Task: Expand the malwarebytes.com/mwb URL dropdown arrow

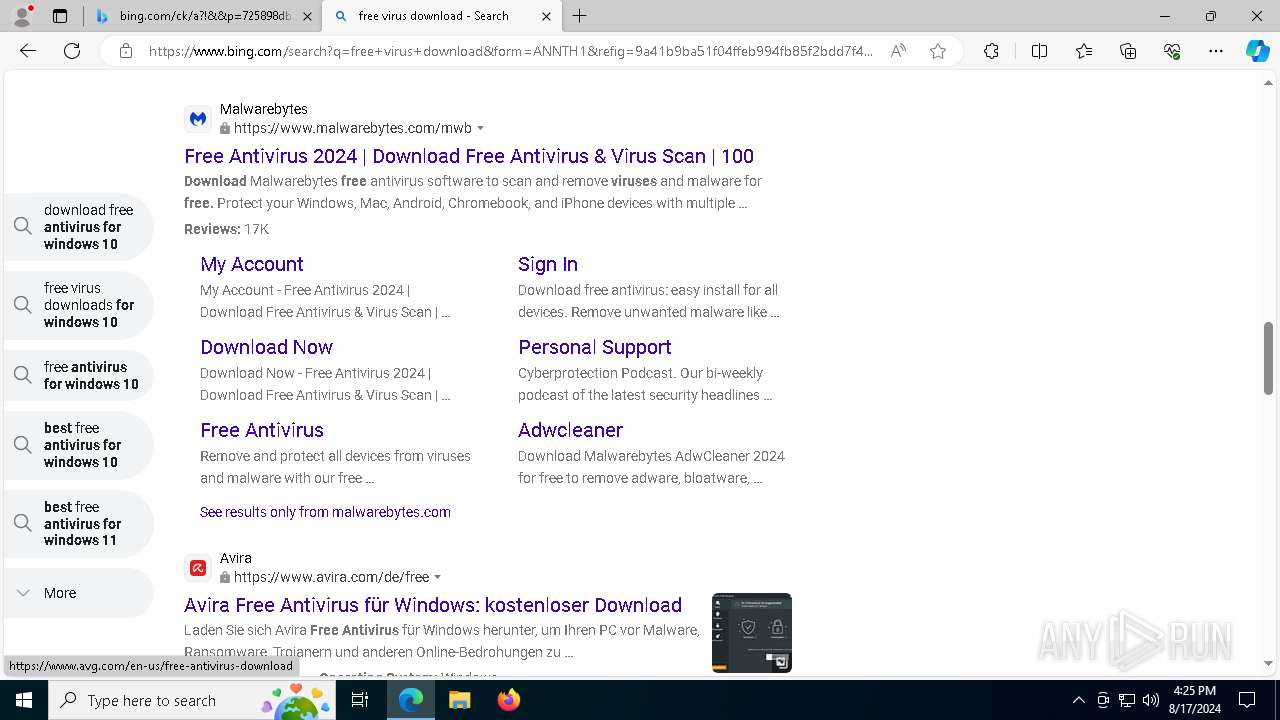Action: coord(481,128)
